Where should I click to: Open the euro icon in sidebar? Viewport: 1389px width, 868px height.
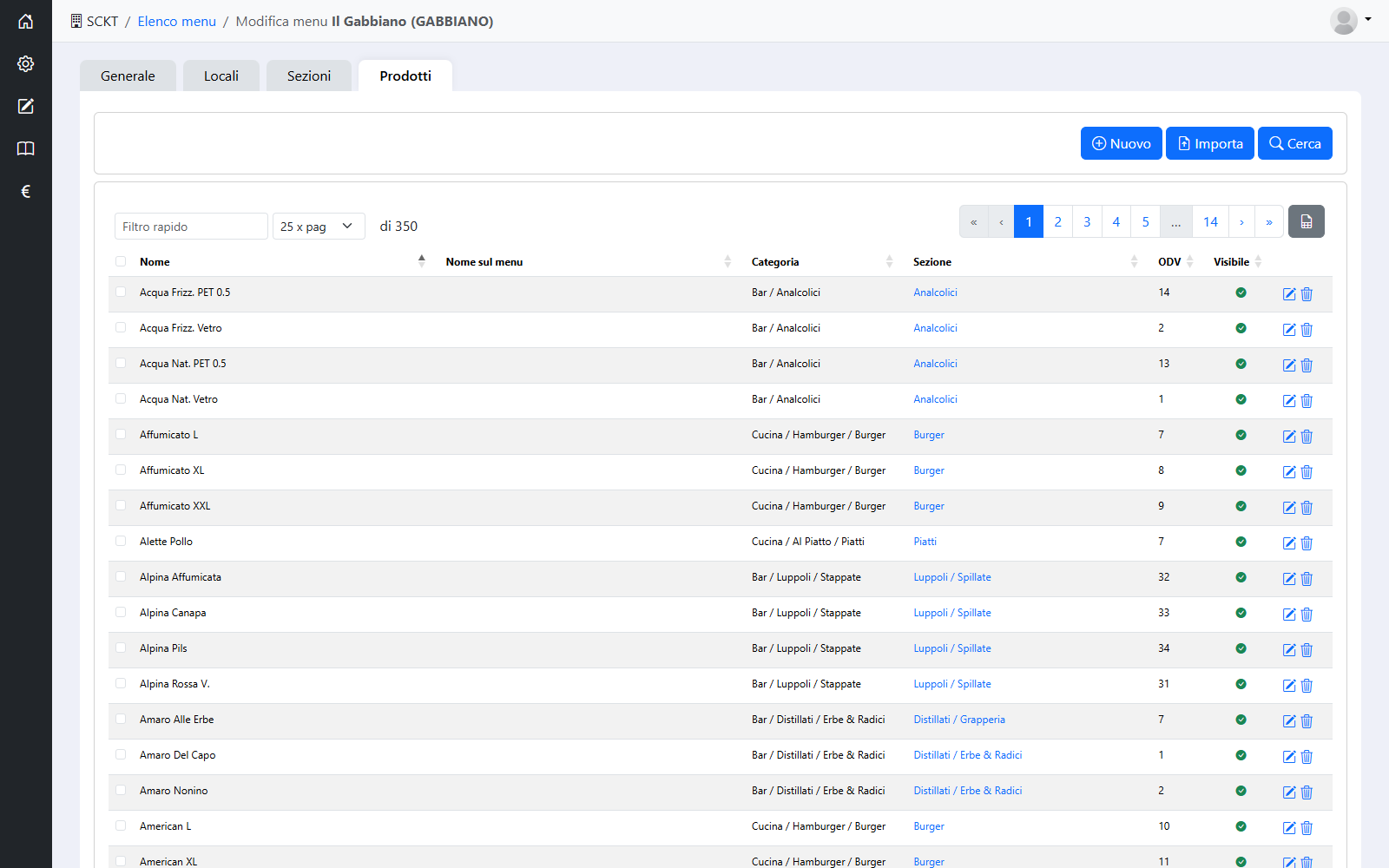point(26,191)
